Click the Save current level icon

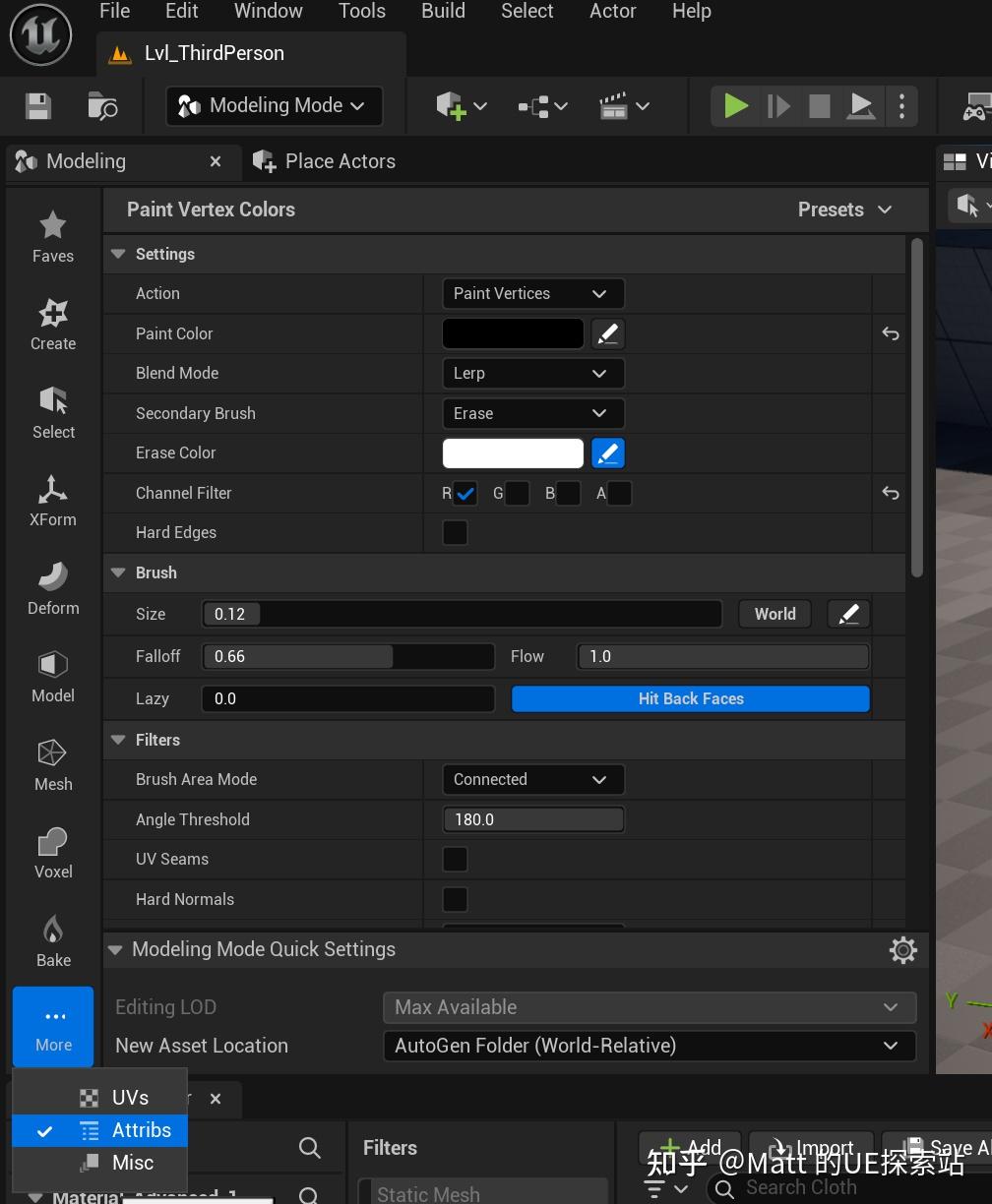(37, 106)
